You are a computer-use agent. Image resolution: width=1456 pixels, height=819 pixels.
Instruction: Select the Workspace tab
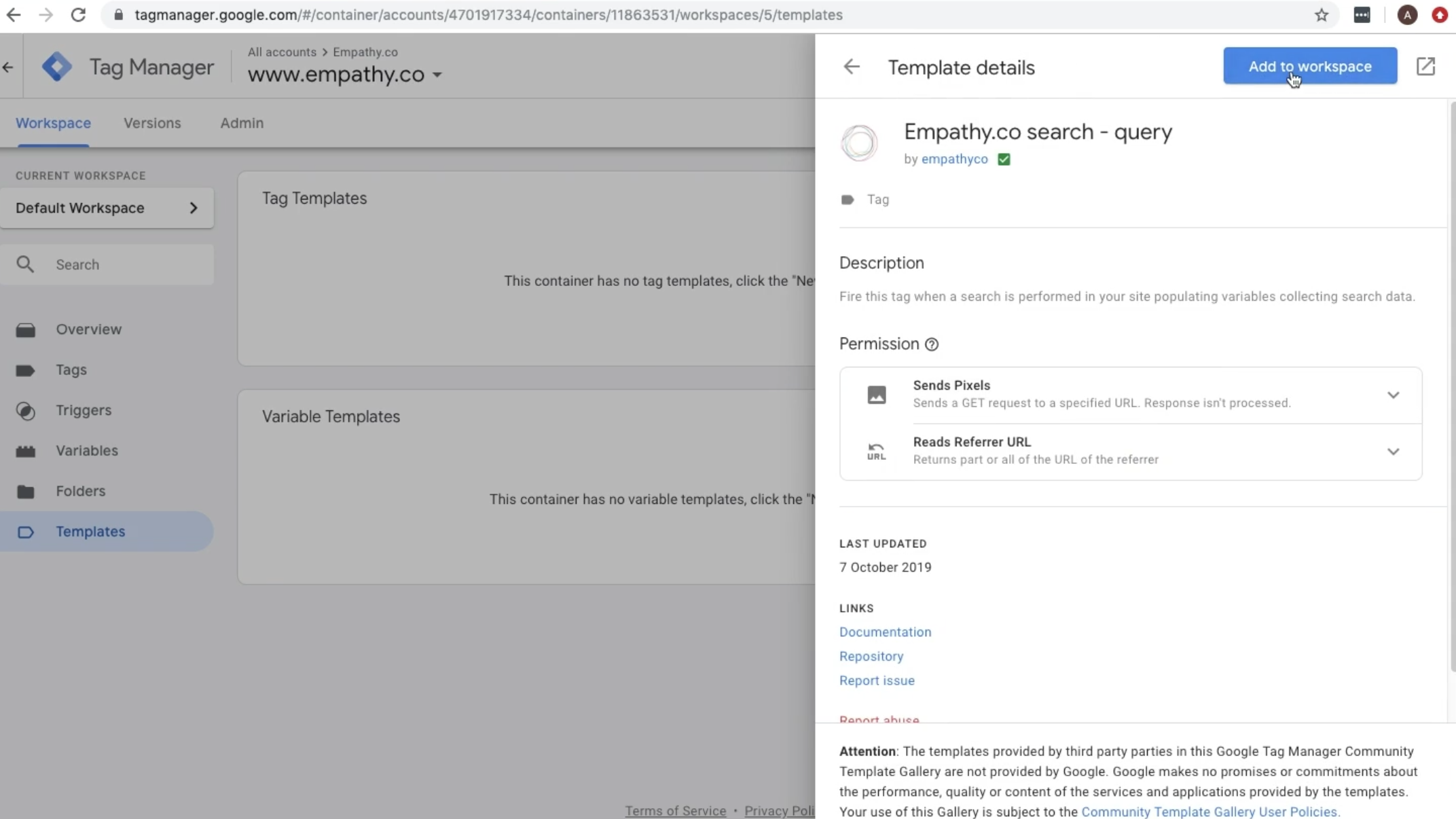pos(53,122)
